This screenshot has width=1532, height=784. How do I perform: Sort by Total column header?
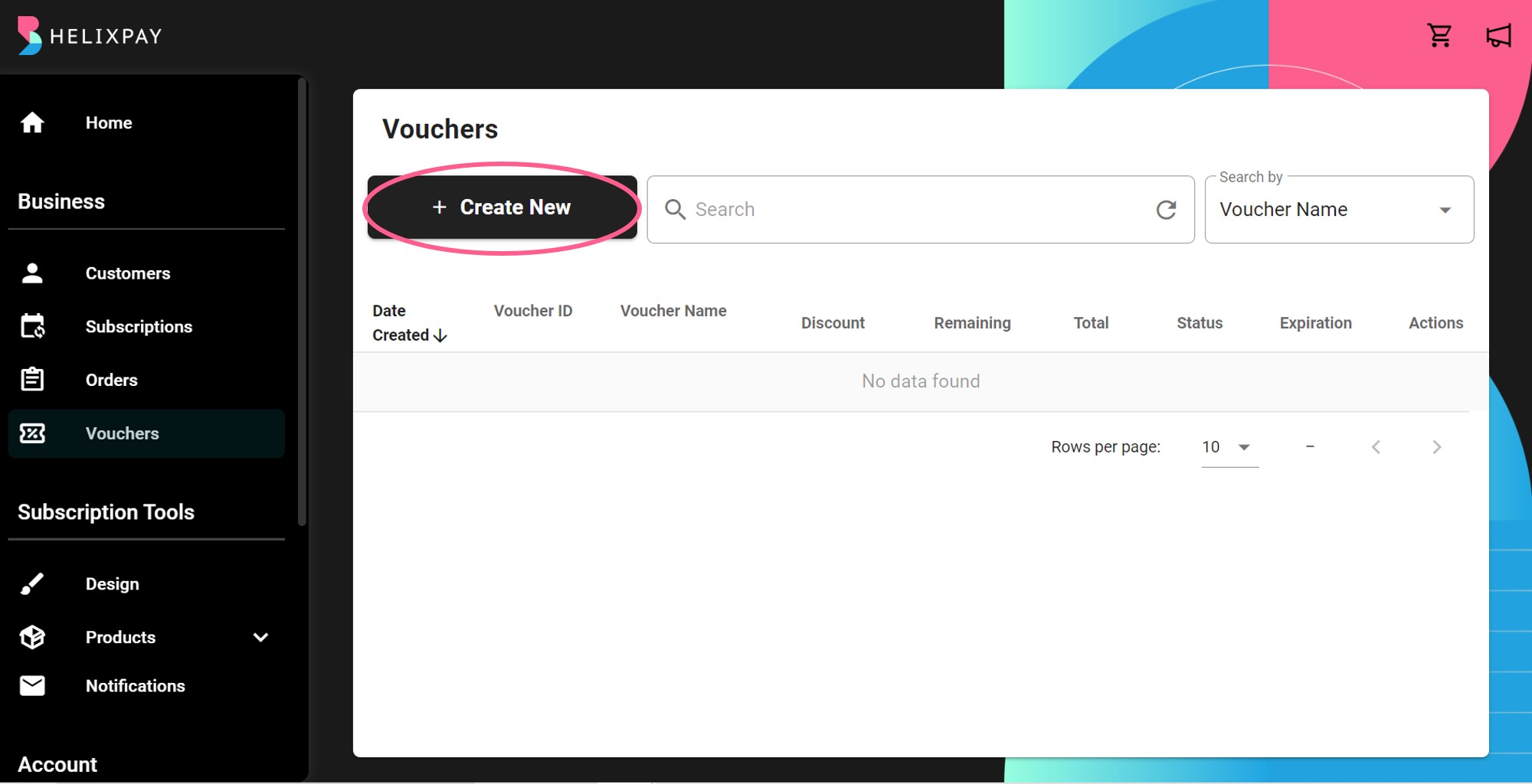tap(1091, 323)
